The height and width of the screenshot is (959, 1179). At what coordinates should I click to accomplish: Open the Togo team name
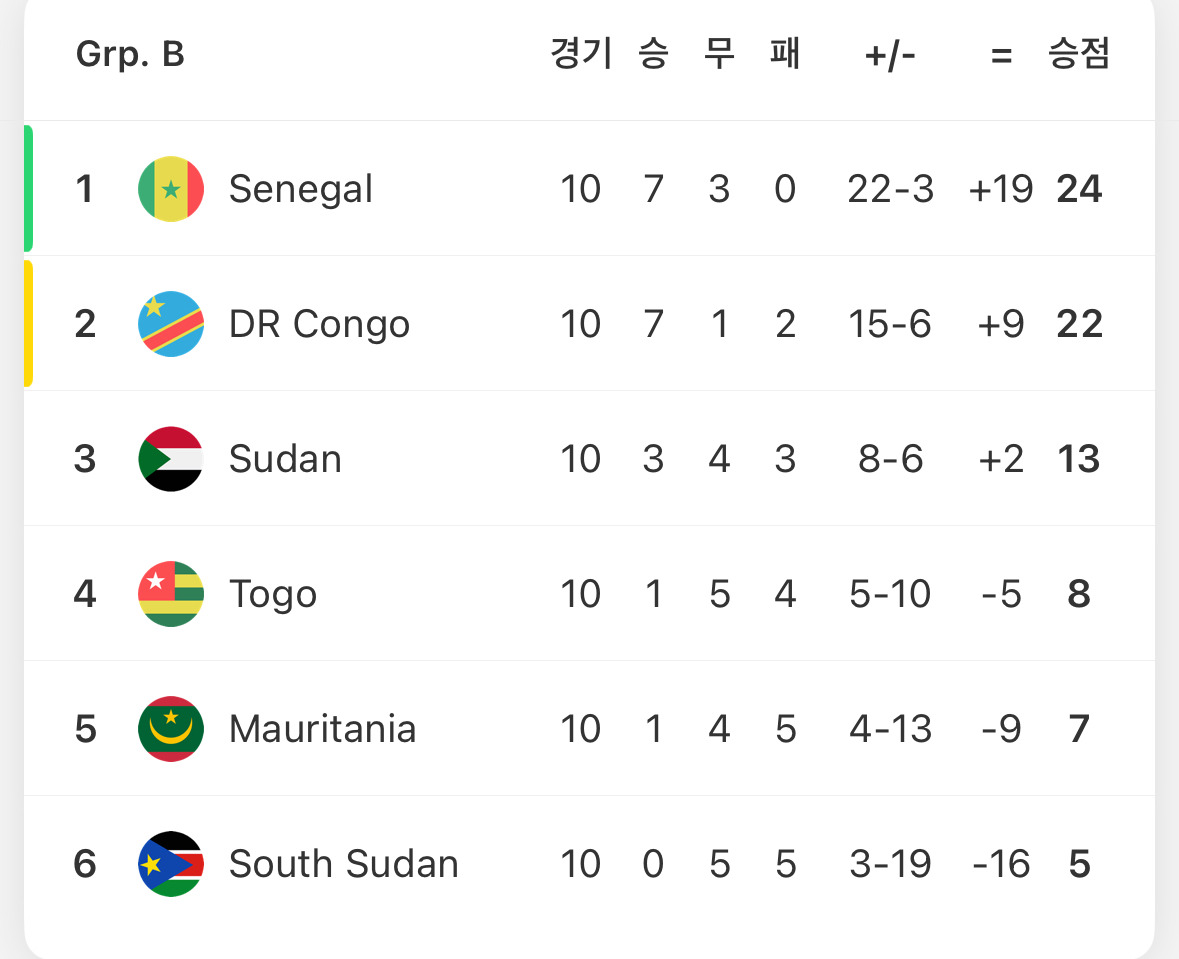click(x=273, y=594)
